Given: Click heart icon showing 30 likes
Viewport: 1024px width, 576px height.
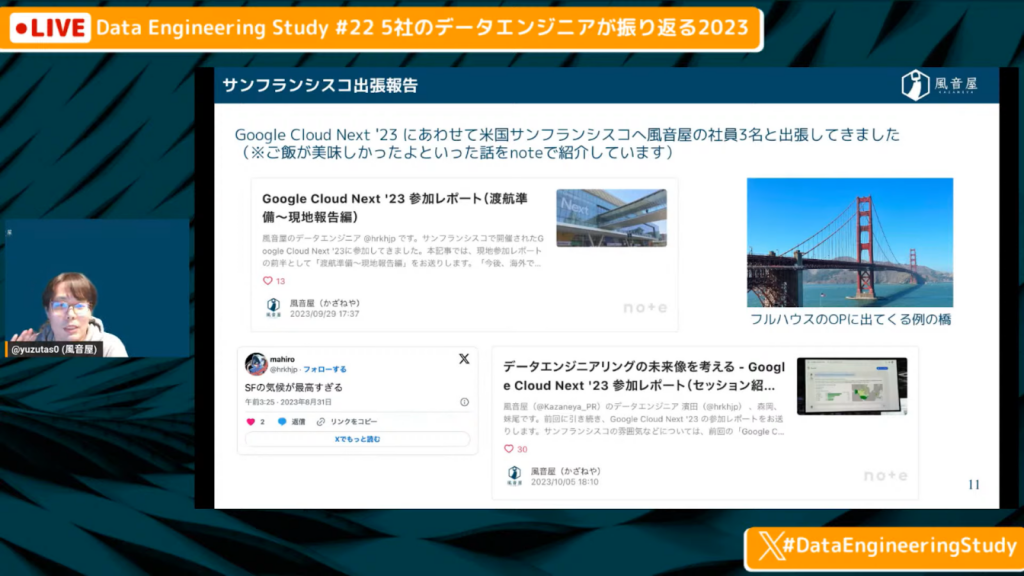Looking at the screenshot, I should (x=508, y=449).
